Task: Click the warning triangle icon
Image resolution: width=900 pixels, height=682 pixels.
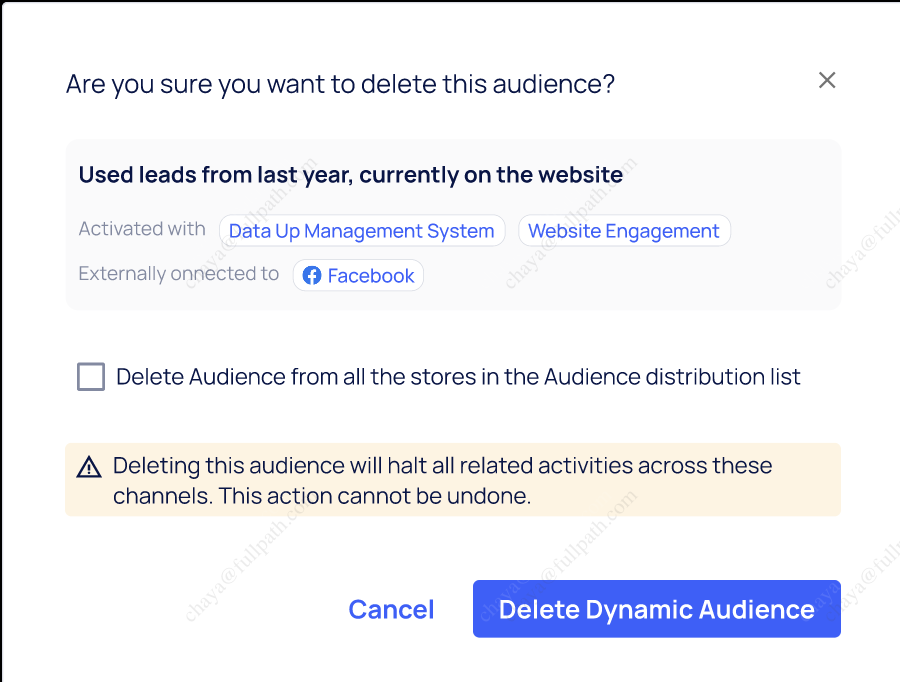Action: point(89,467)
